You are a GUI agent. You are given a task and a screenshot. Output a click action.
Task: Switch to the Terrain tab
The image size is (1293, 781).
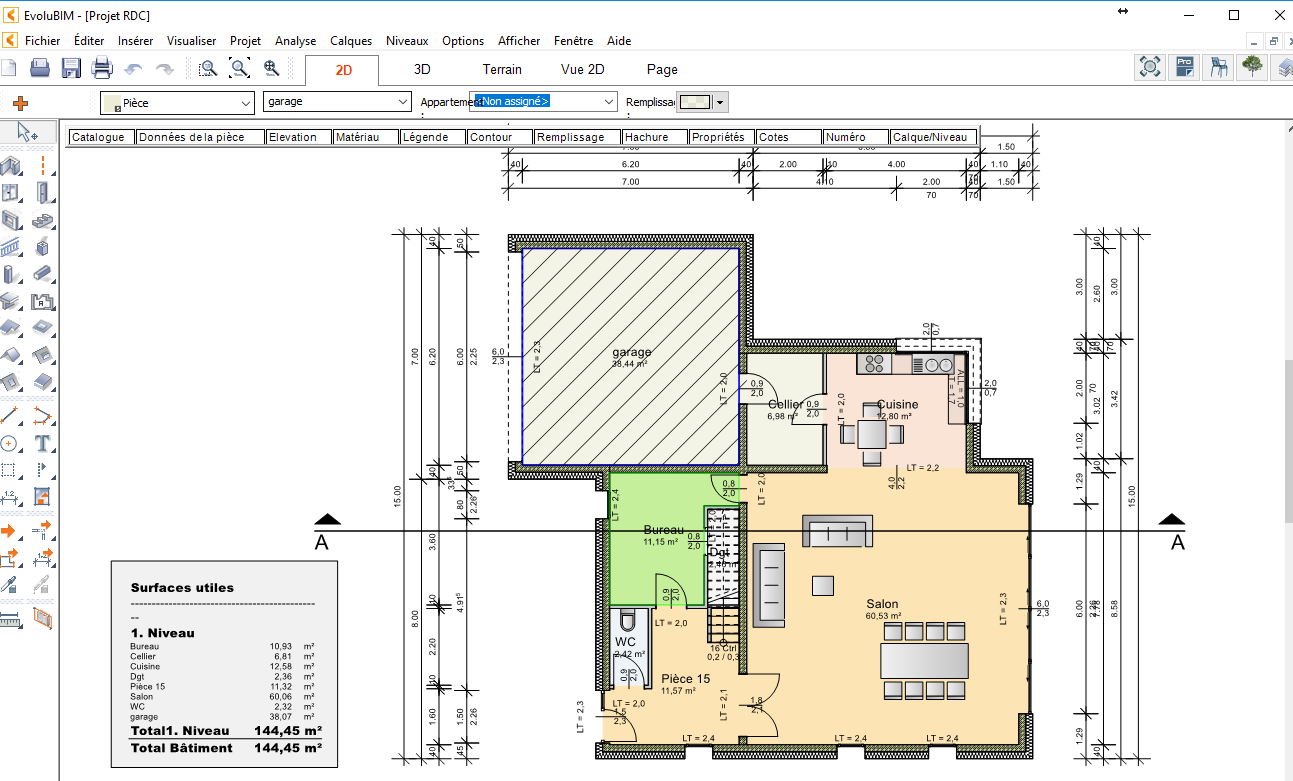coord(502,70)
